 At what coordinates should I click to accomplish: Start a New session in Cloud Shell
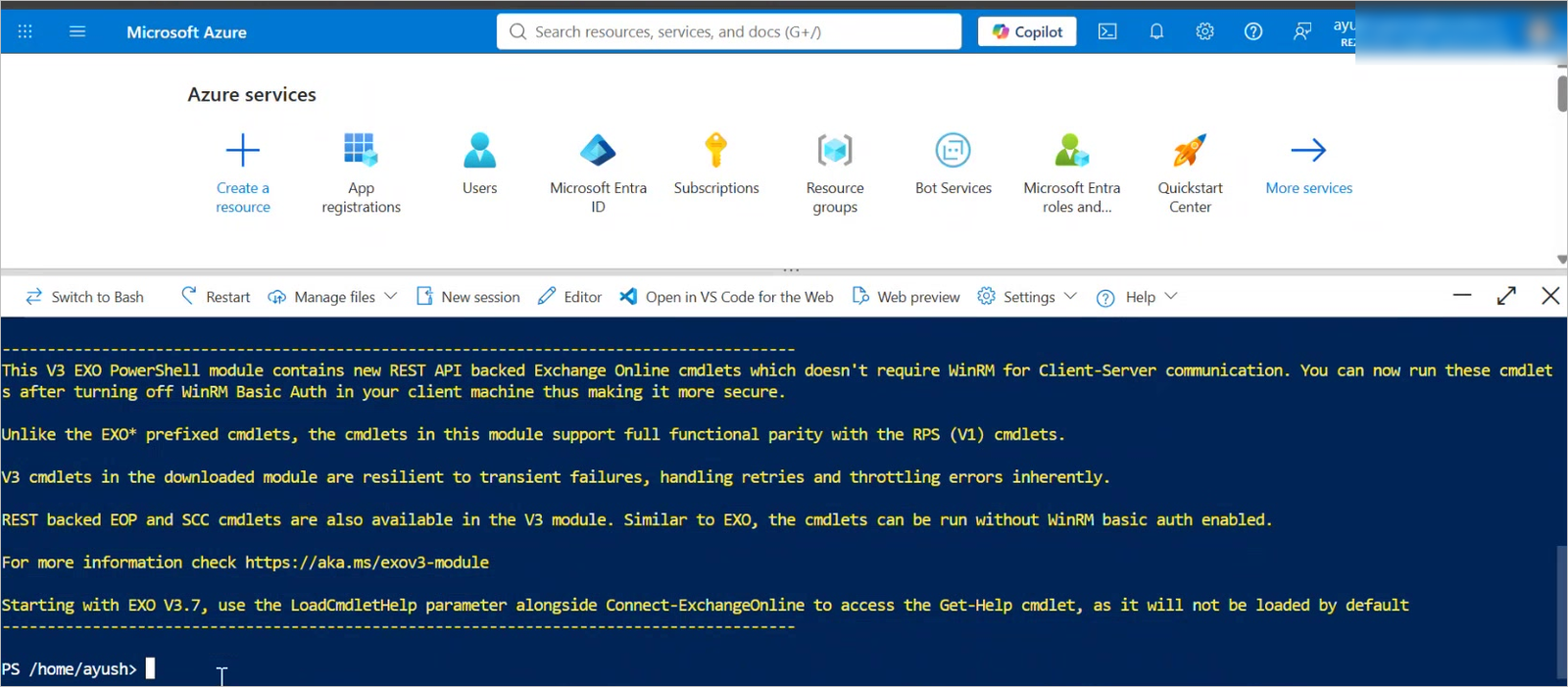pos(468,296)
